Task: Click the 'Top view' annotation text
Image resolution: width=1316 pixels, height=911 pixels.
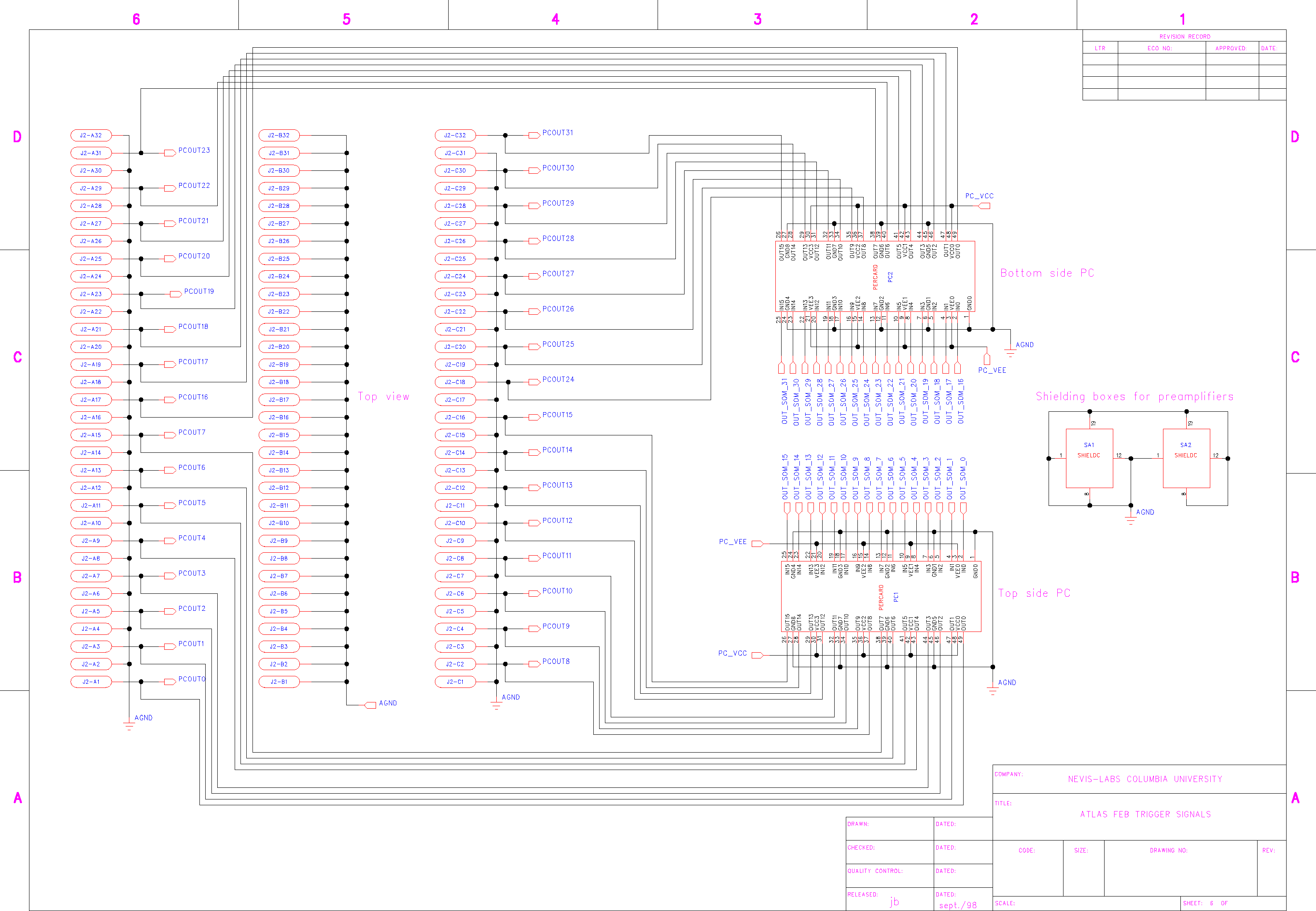Action: tap(384, 397)
